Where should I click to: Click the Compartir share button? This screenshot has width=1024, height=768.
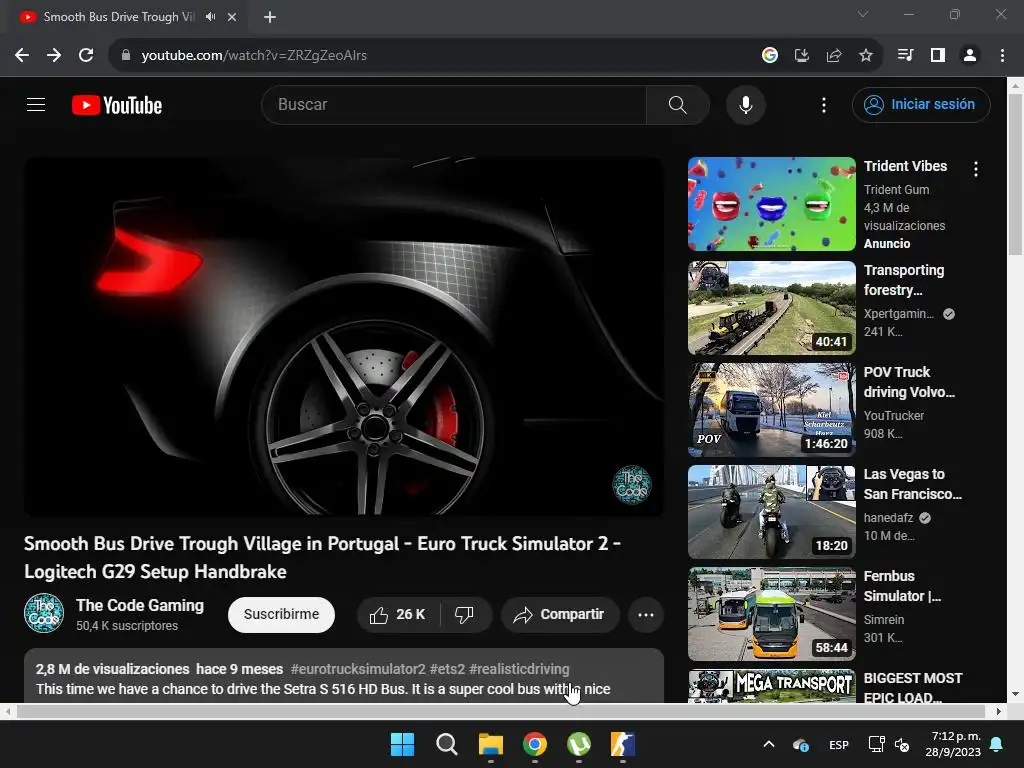(560, 615)
